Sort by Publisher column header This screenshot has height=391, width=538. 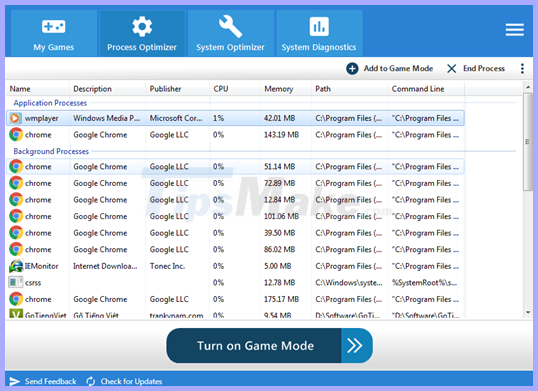click(x=177, y=89)
